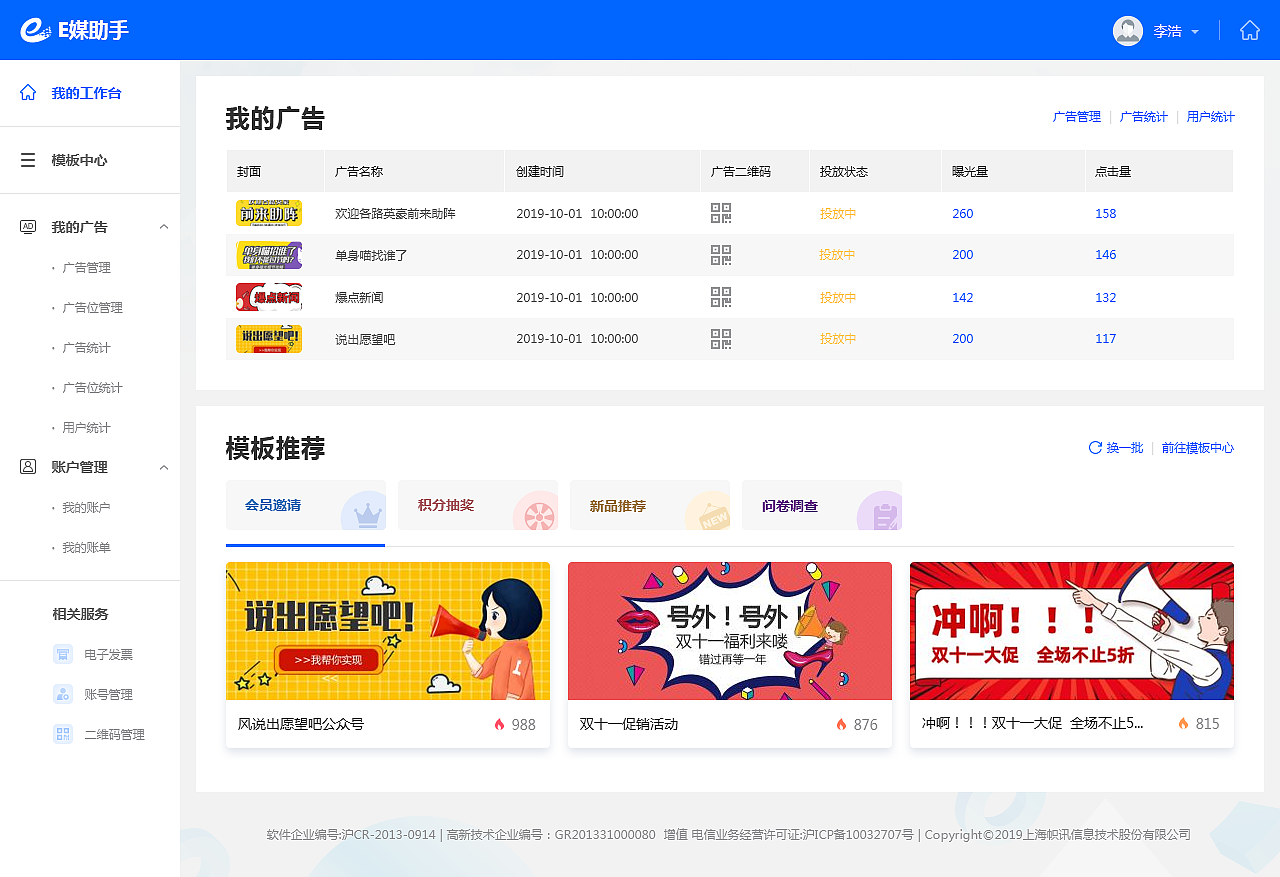Click the 账户管理 person icon
This screenshot has height=877, width=1280.
28,466
